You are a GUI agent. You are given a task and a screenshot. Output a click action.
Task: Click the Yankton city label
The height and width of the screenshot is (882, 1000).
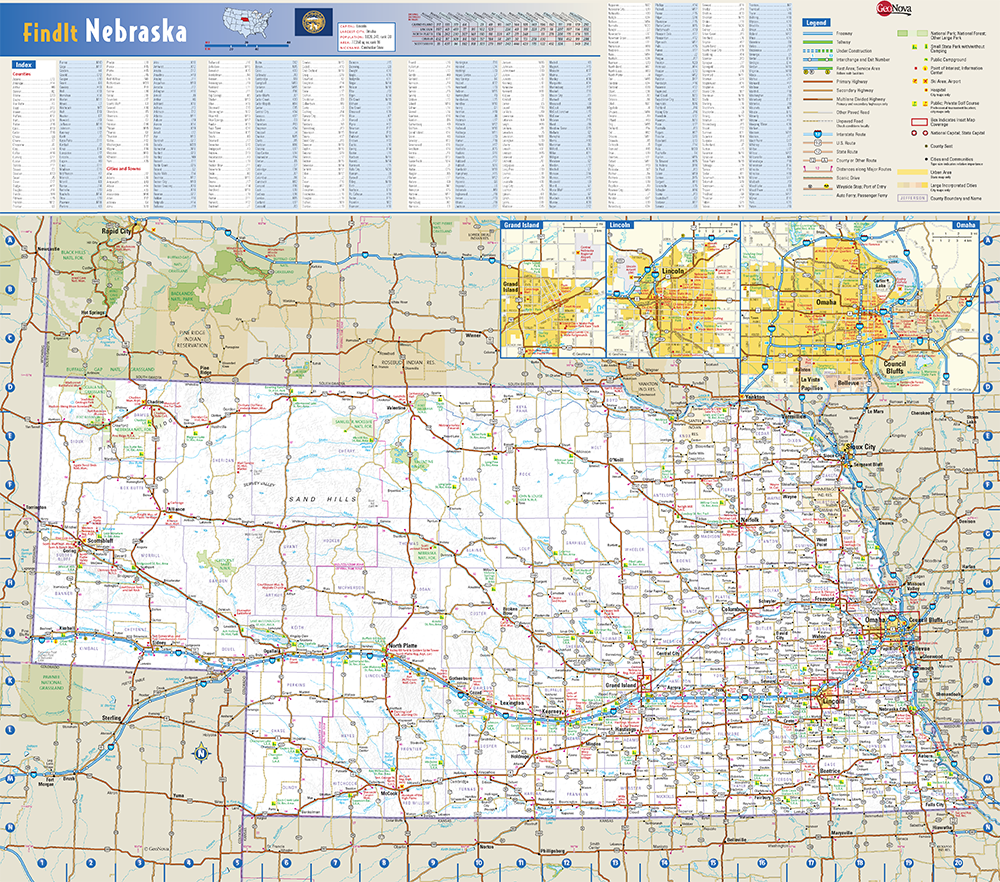753,397
